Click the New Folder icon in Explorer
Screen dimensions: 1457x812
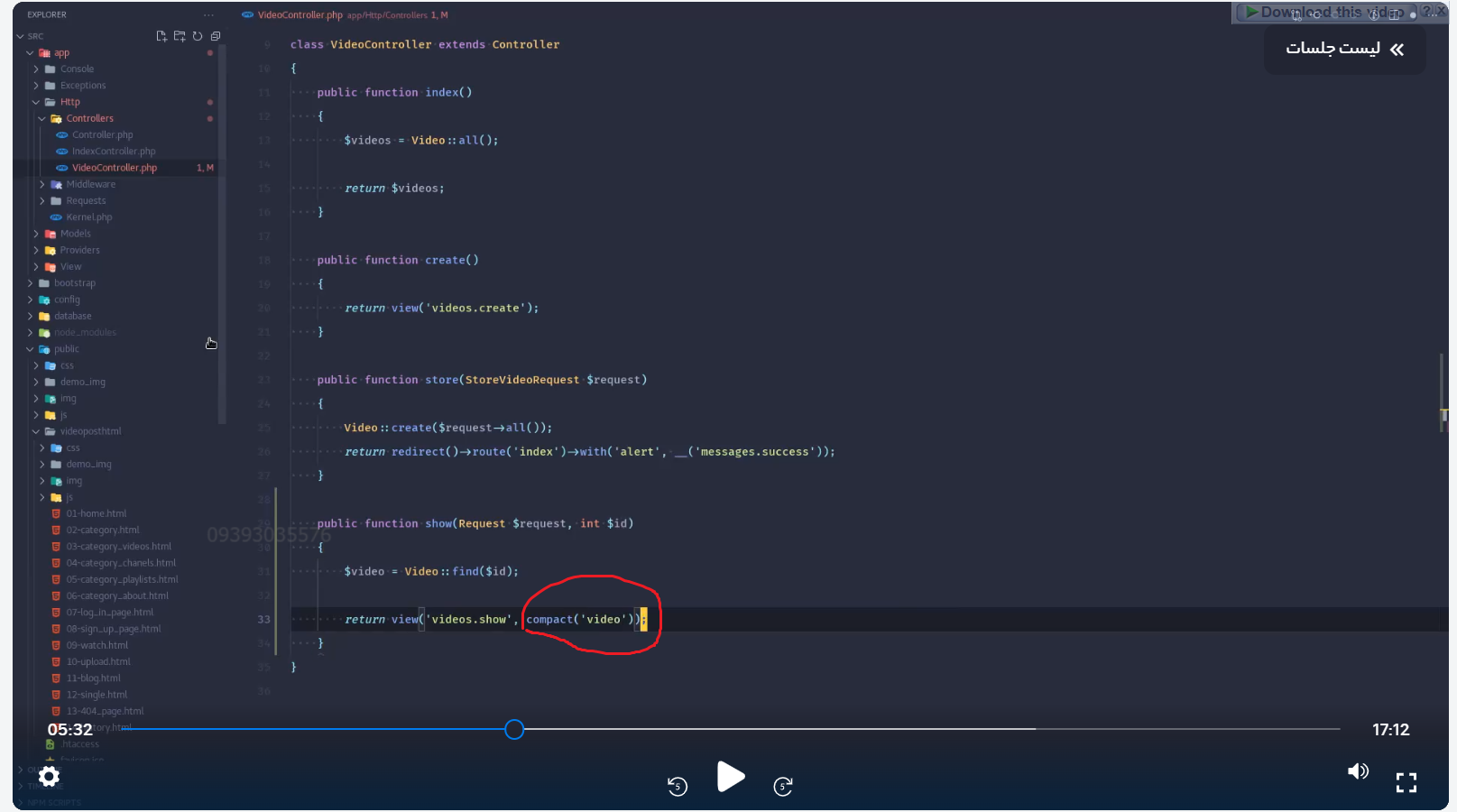[x=180, y=36]
